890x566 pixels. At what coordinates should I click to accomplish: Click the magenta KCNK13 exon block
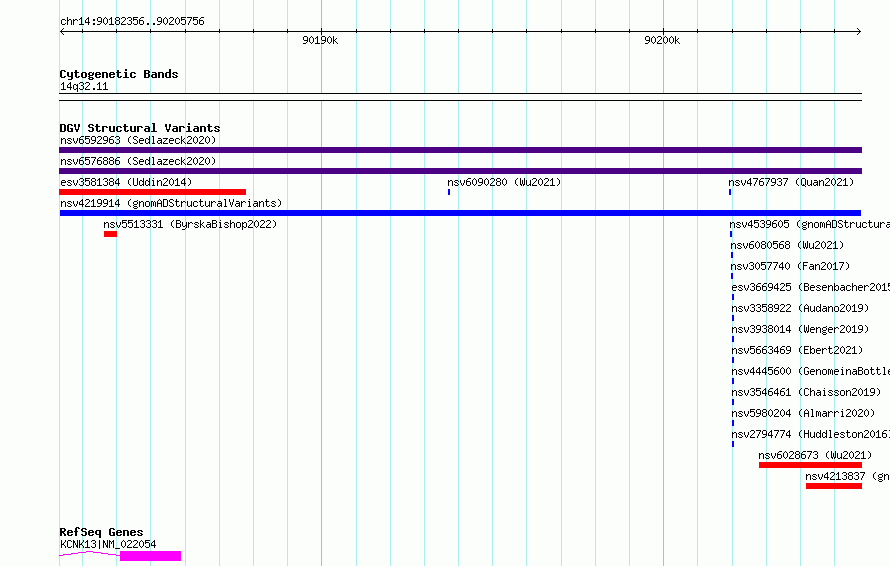[150, 556]
